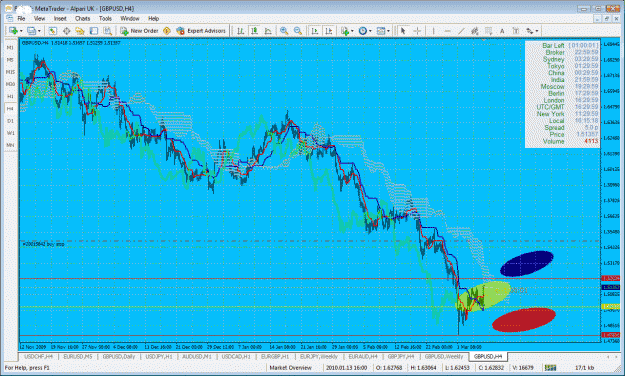Click the New Chart toolbar icon
The image size is (625, 376).
13,31
